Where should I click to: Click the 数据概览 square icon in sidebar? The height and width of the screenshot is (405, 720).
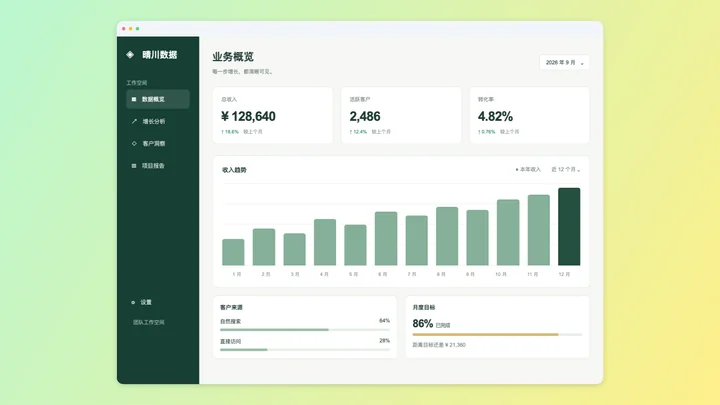click(x=134, y=99)
